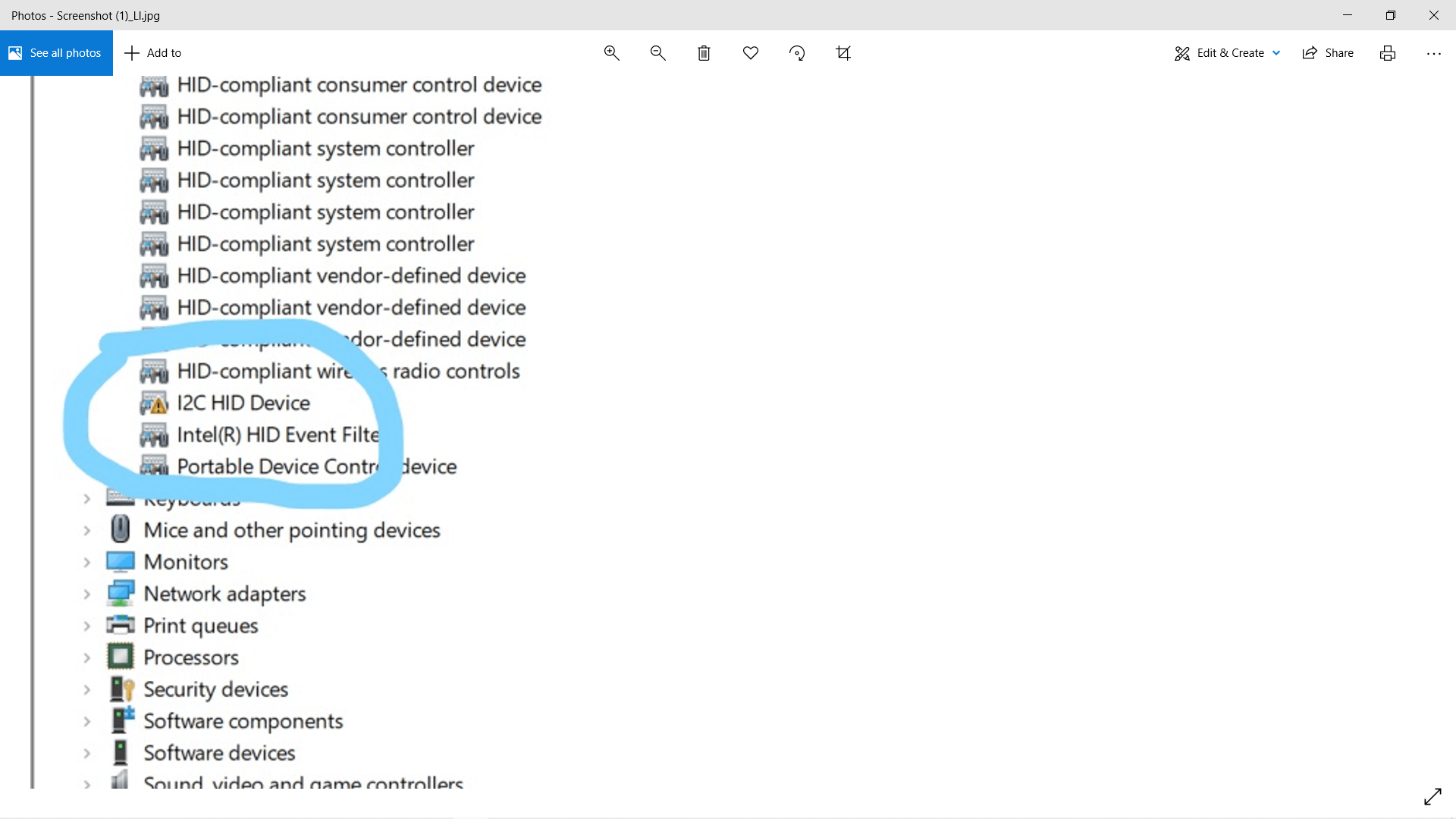Click the rotate icon

pos(796,52)
